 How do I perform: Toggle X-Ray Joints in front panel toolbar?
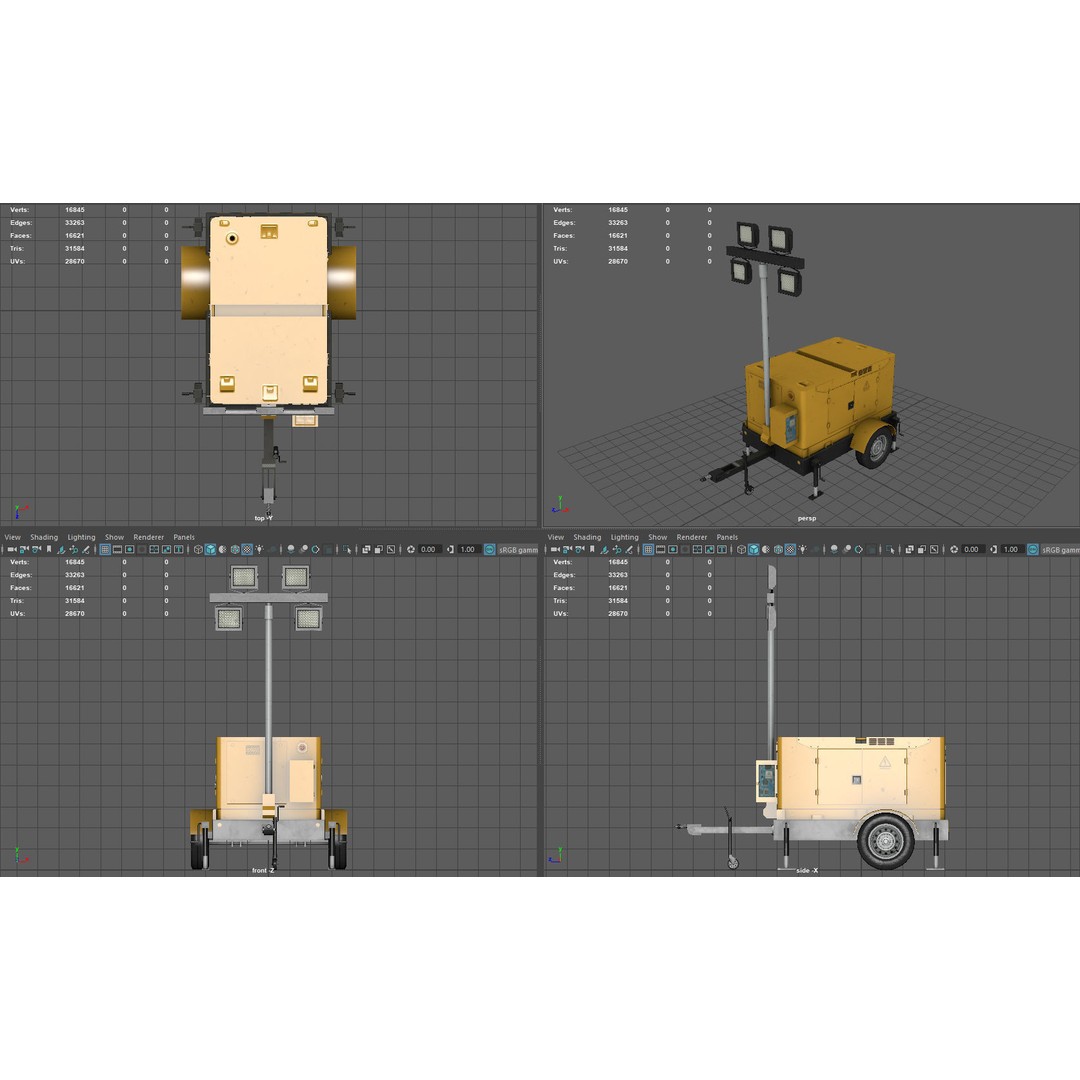click(x=391, y=549)
